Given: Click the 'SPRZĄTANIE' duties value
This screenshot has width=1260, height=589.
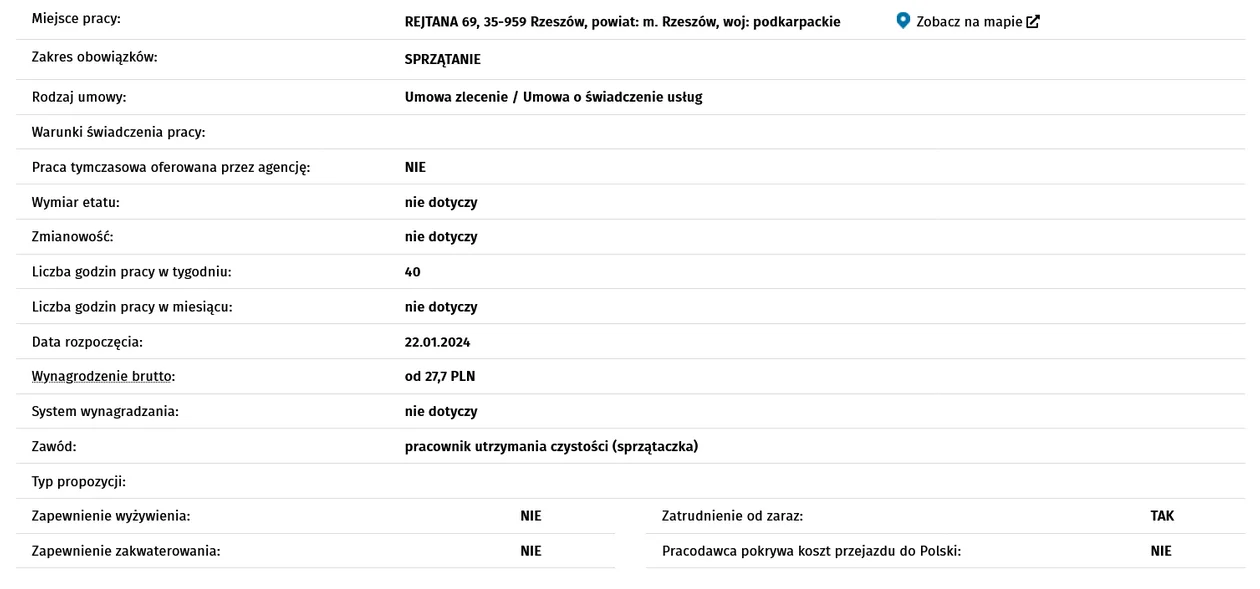Looking at the screenshot, I should pyautogui.click(x=443, y=60).
